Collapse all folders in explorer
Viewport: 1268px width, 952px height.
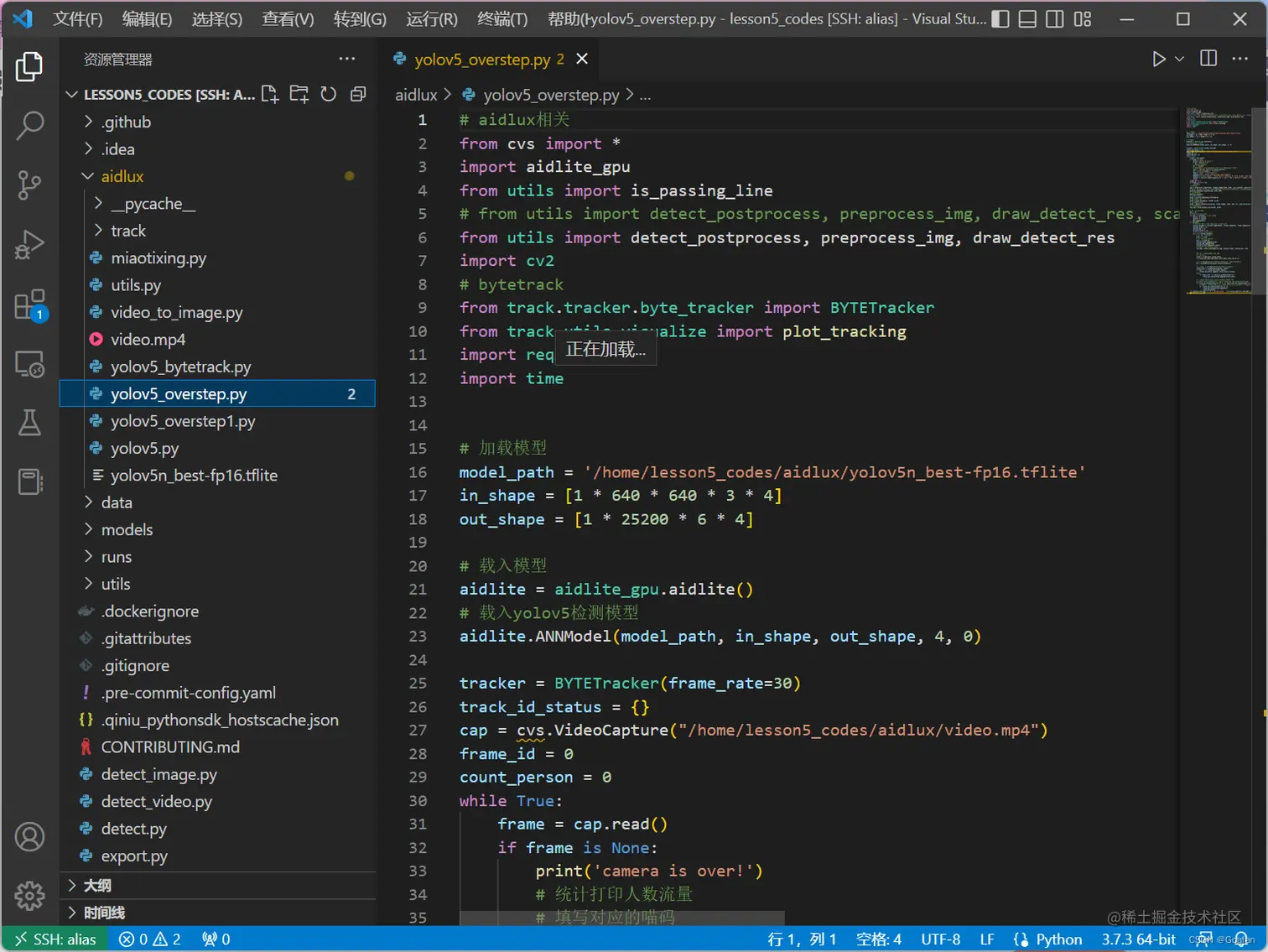(x=358, y=94)
